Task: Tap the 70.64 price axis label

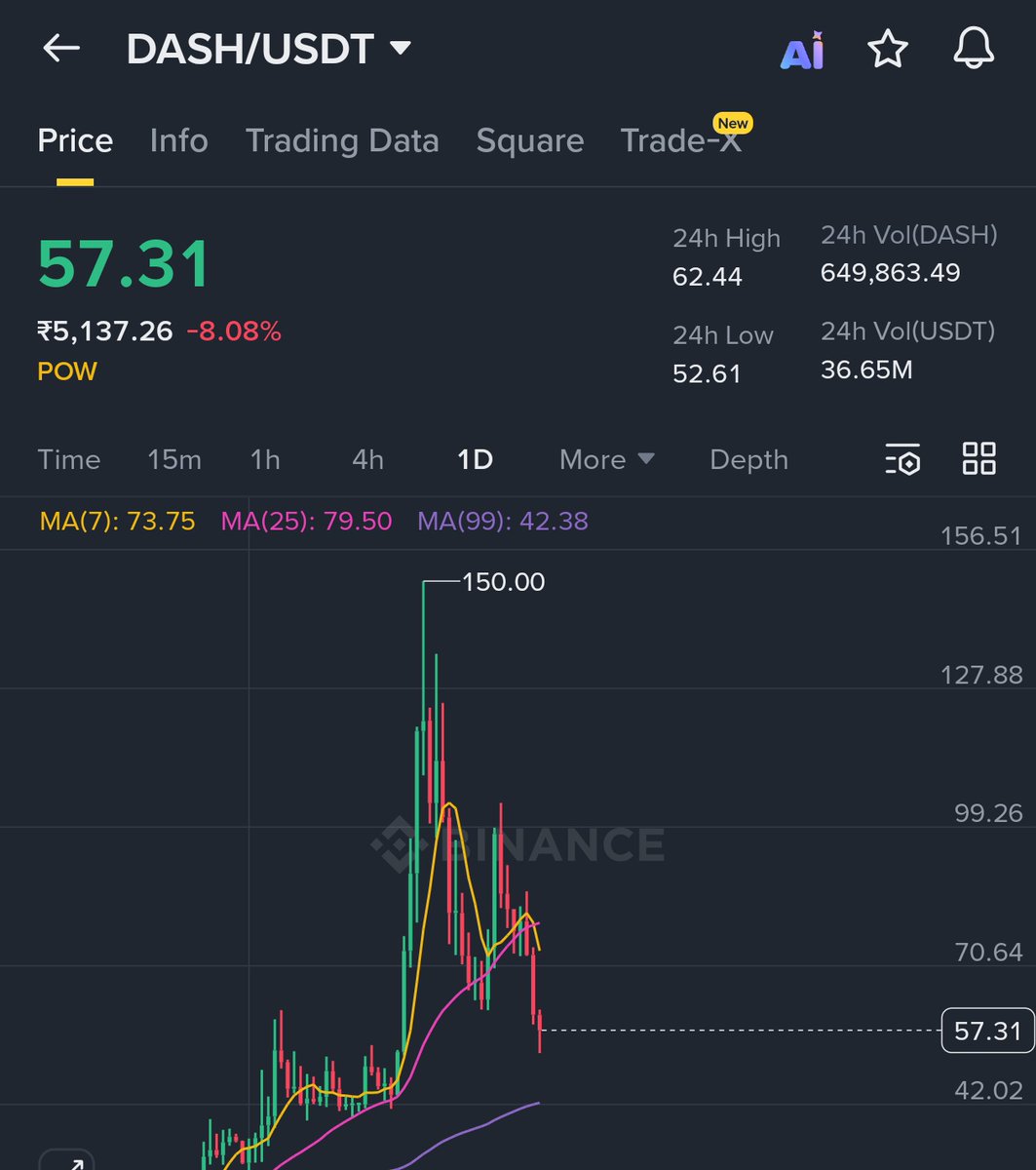Action: click(988, 952)
